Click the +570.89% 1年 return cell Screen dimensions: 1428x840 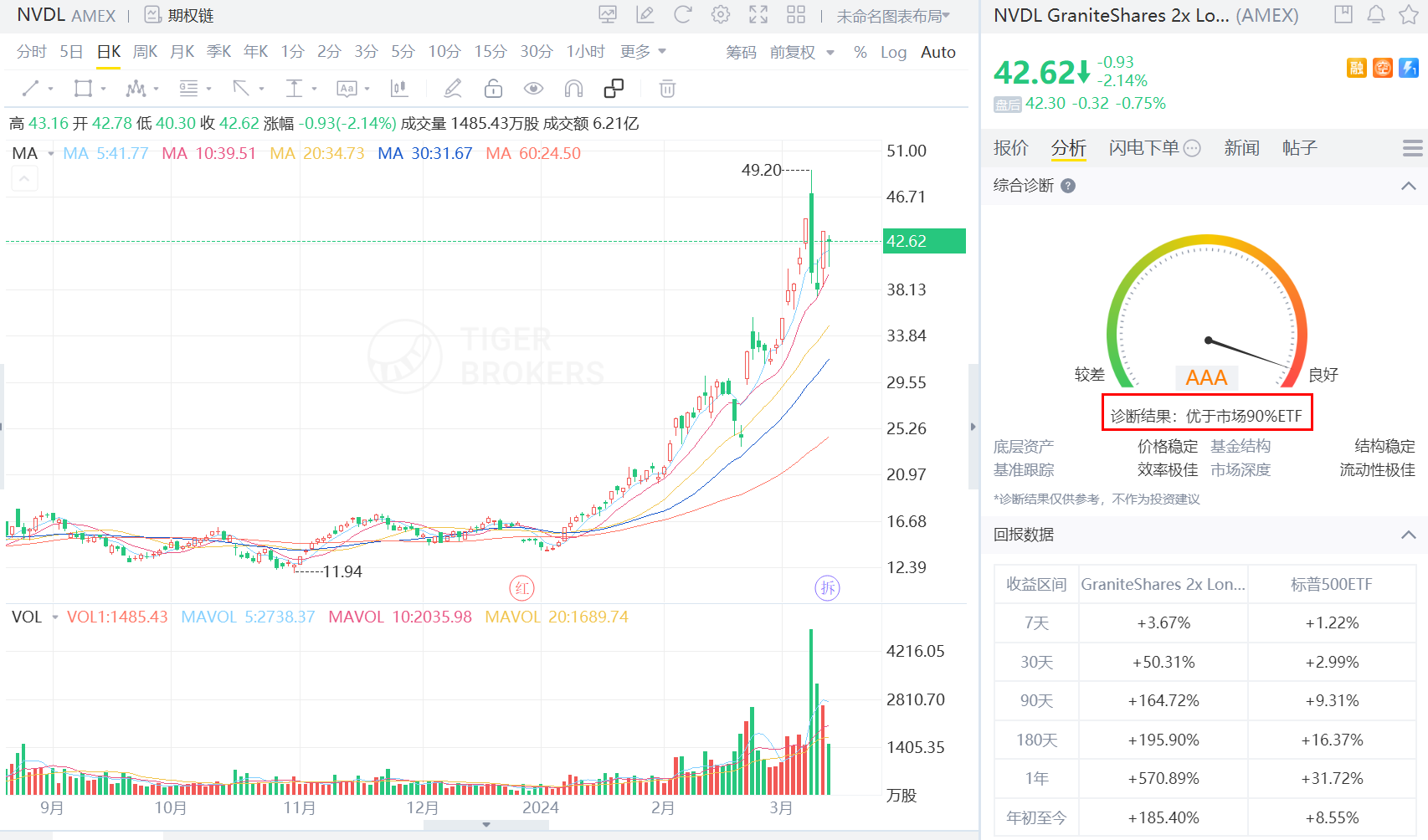point(1163,778)
